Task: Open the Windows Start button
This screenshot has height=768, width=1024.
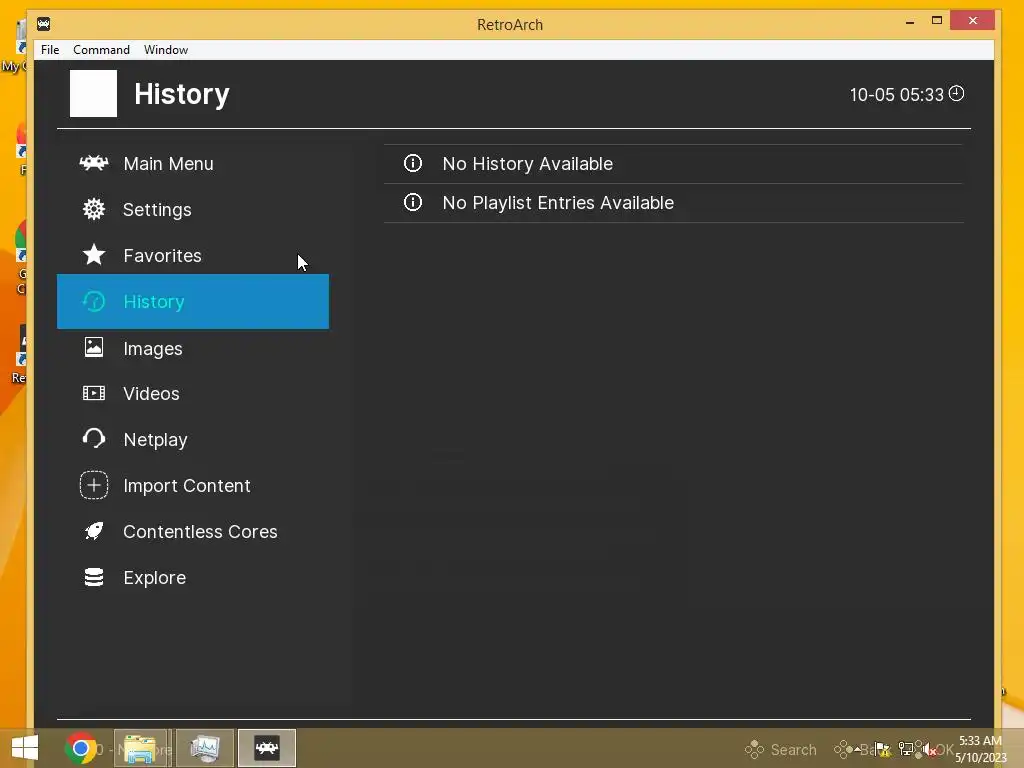Action: click(x=25, y=748)
